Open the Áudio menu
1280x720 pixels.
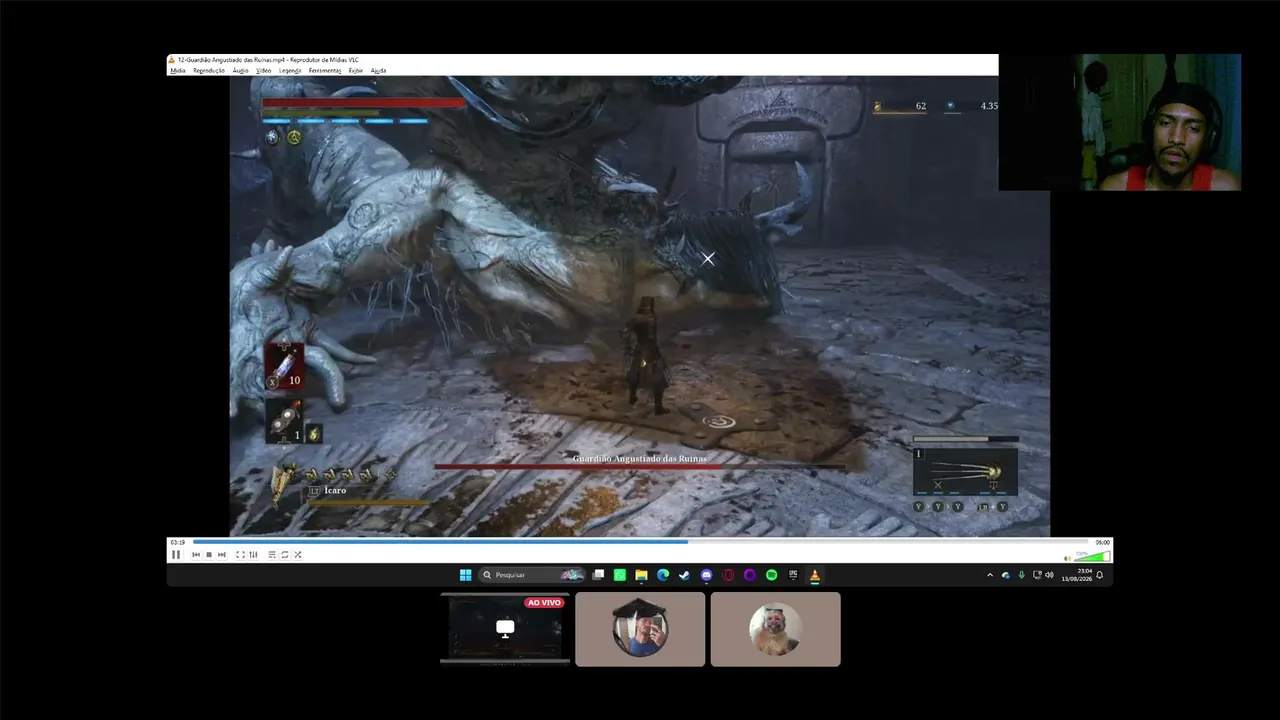241,71
